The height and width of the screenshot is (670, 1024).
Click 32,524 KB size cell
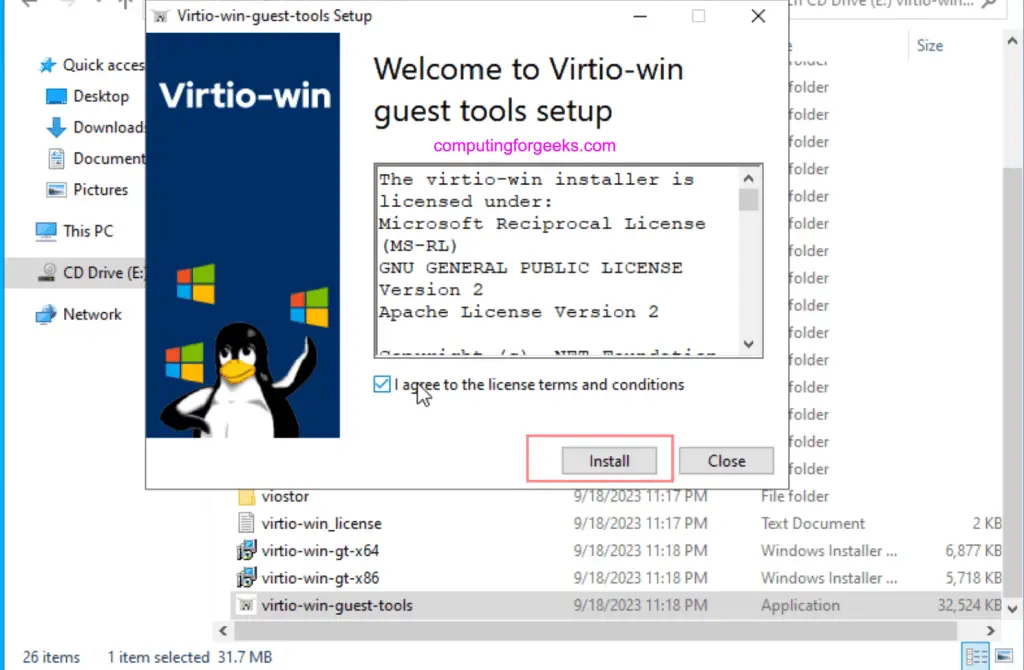coord(969,606)
